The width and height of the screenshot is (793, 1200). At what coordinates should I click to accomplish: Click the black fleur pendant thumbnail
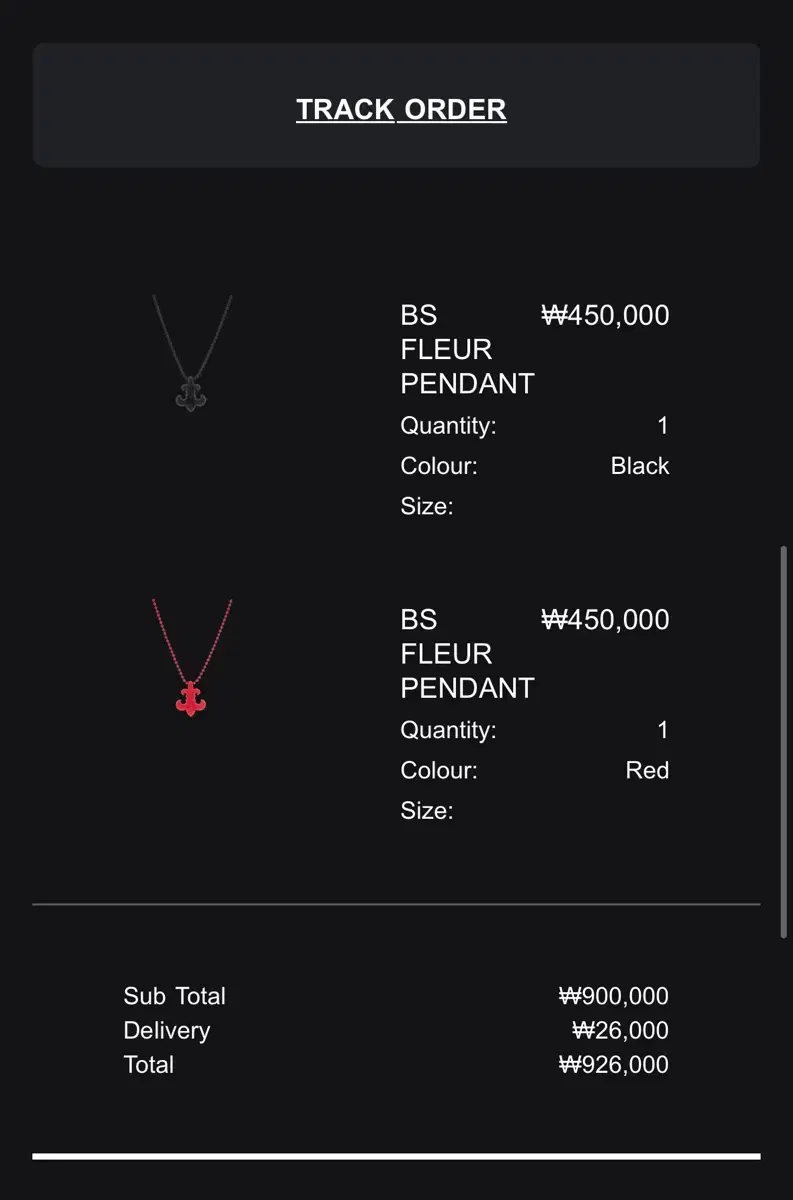pos(191,353)
